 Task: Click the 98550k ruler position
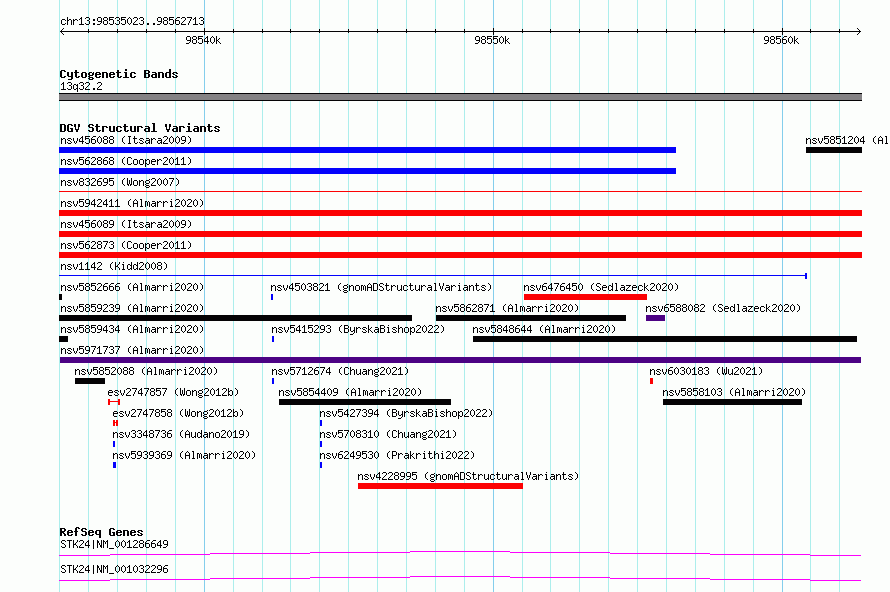(492, 40)
